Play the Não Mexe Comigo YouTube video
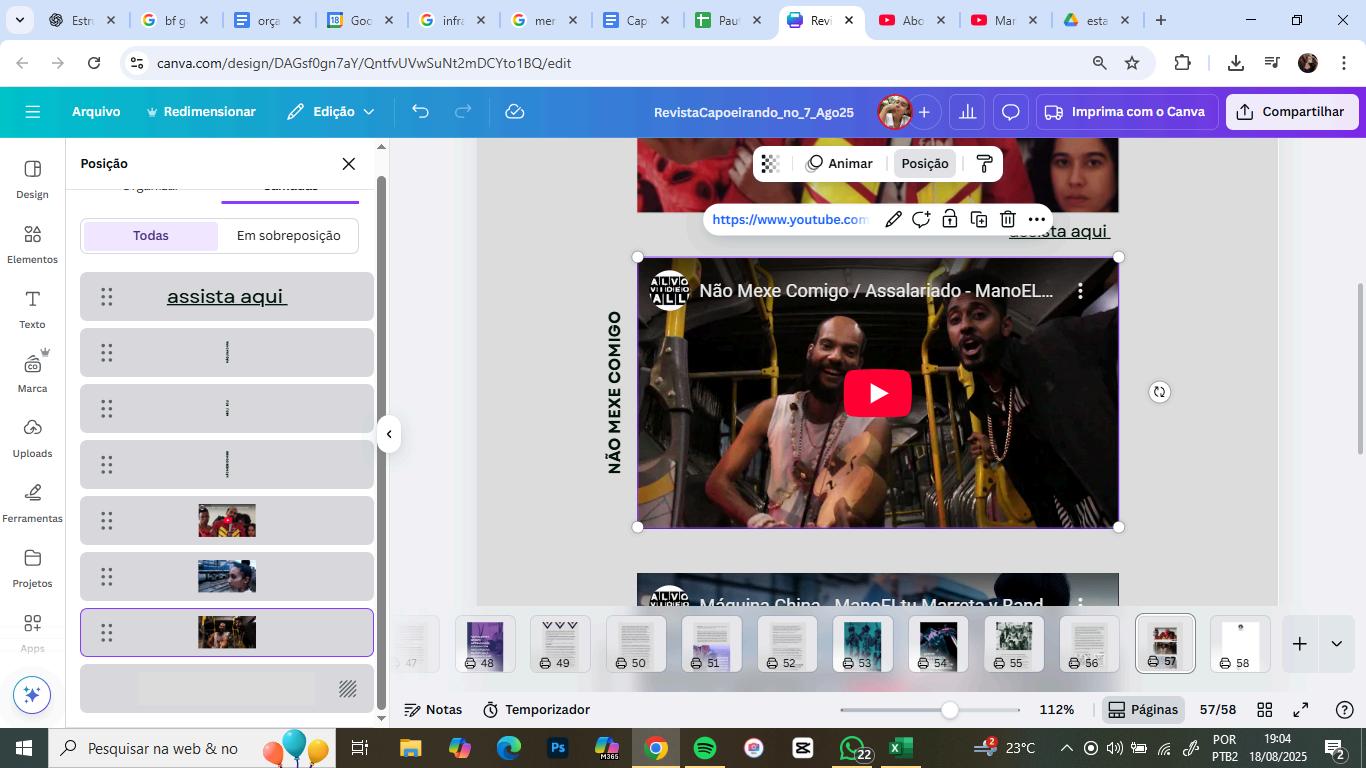Image resolution: width=1366 pixels, height=768 pixels. point(877,393)
